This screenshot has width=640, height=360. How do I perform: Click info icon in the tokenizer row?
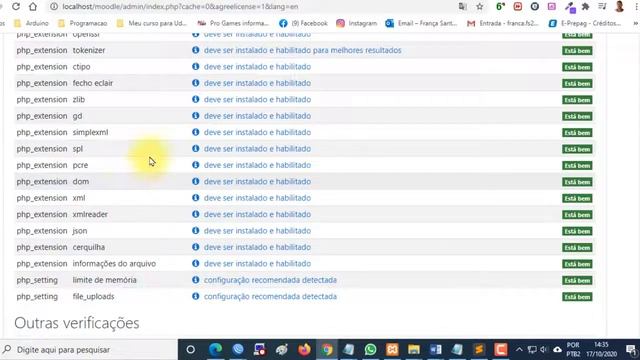pos(196,50)
